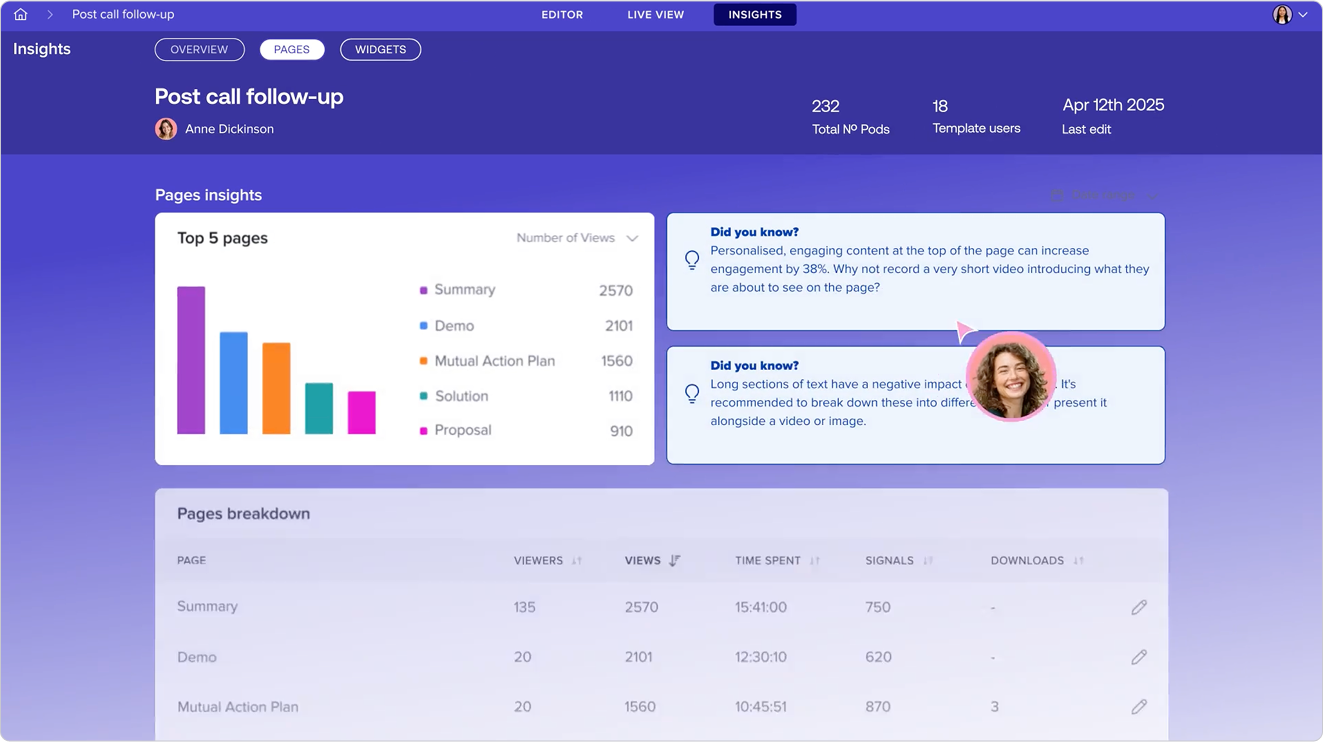Click the '910' Proposal views value
The image size is (1323, 742).
622,431
